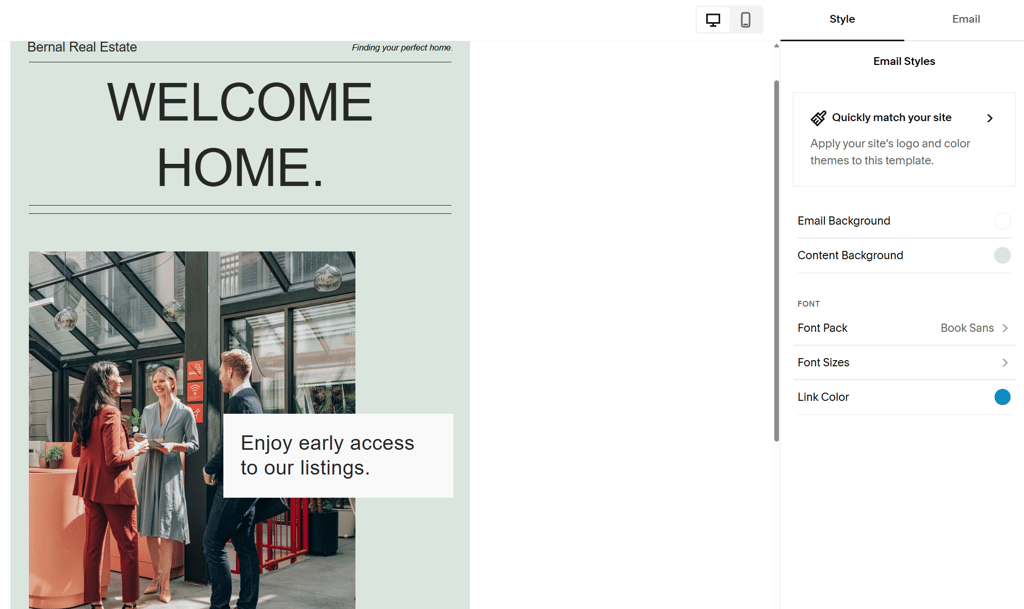Click the Bernal Real Estate header text
The width and height of the screenshot is (1024, 609).
(x=82, y=47)
